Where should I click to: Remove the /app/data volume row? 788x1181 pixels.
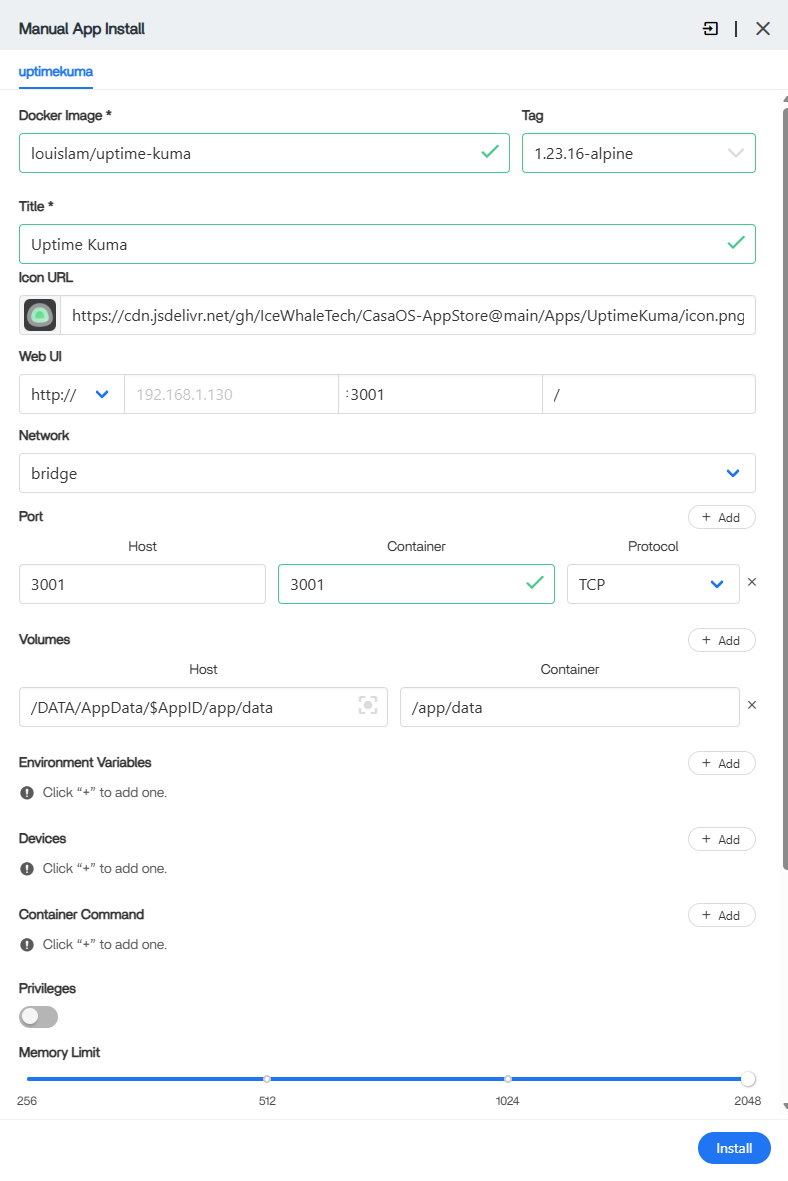(752, 705)
